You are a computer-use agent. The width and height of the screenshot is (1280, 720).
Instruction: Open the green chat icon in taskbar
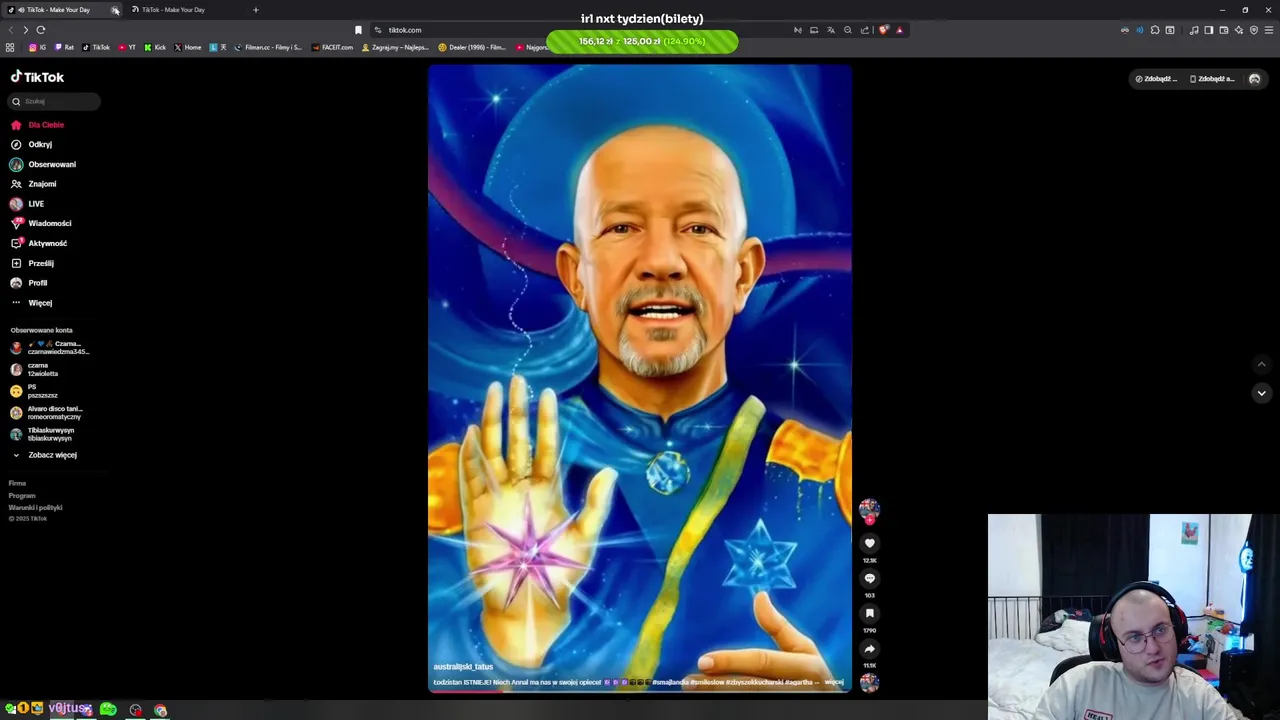(108, 709)
